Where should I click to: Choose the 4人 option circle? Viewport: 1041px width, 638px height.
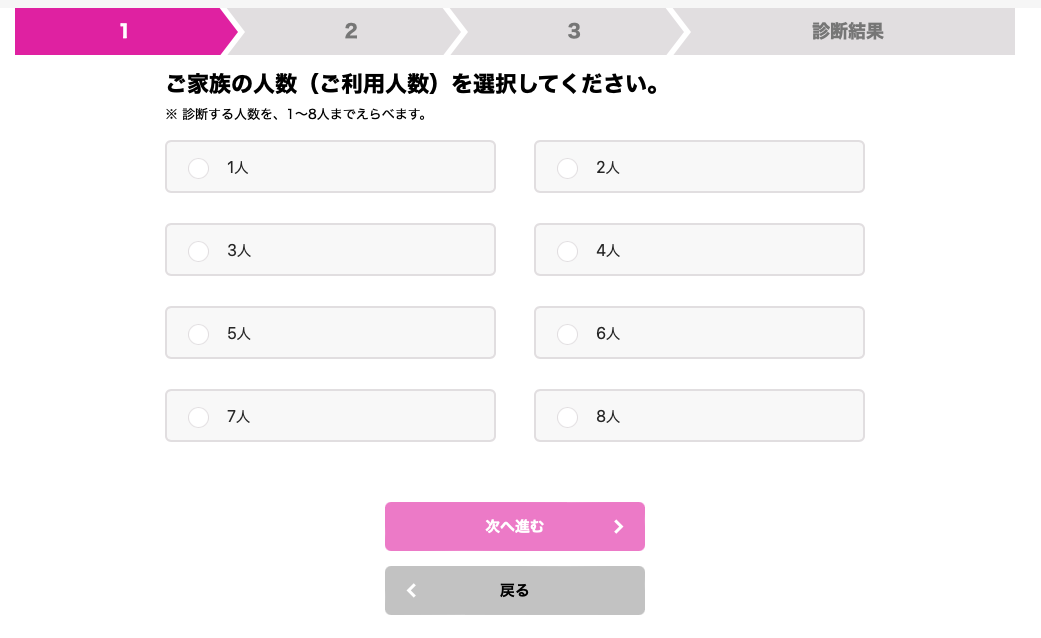pyautogui.click(x=568, y=251)
